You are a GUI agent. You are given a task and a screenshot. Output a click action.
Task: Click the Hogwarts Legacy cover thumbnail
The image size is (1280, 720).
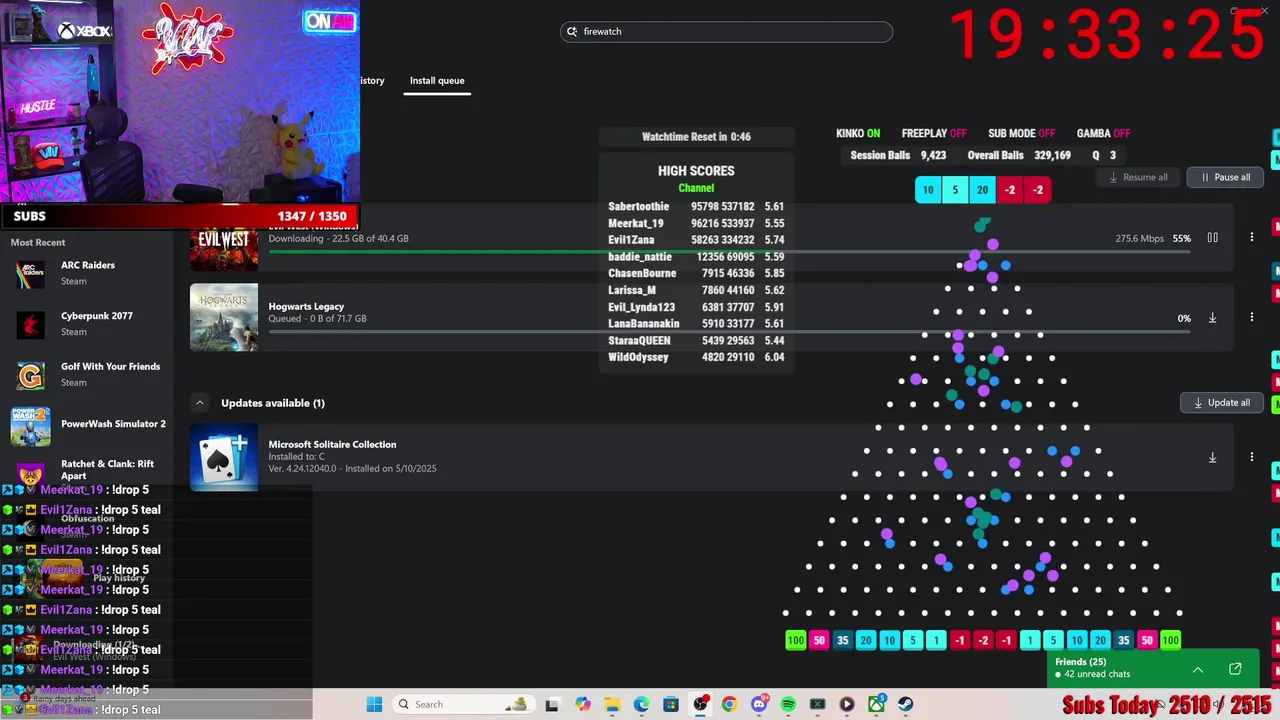224,318
